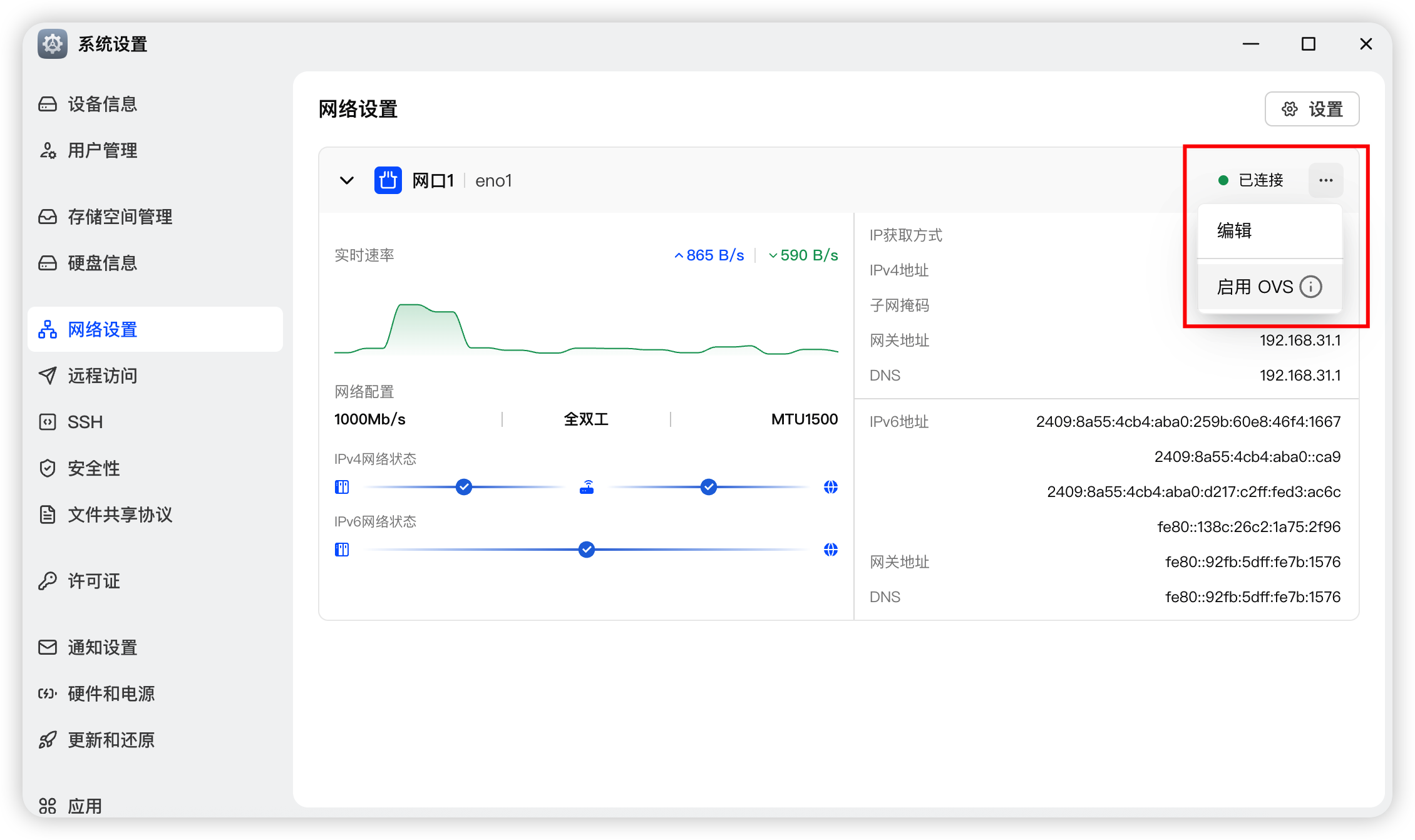Choose 启用 OVS menu entry
This screenshot has height=840, width=1415.
[1255, 287]
